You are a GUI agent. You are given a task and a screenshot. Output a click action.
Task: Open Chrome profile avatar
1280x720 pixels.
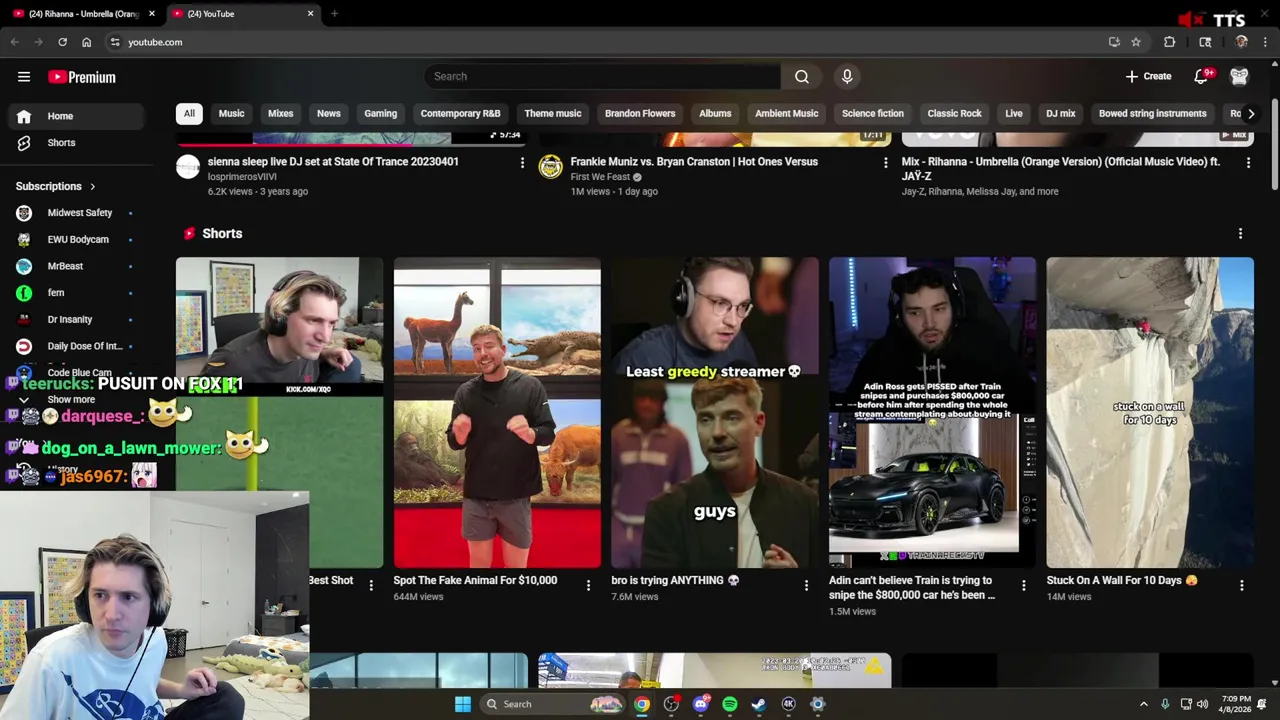tap(1241, 42)
